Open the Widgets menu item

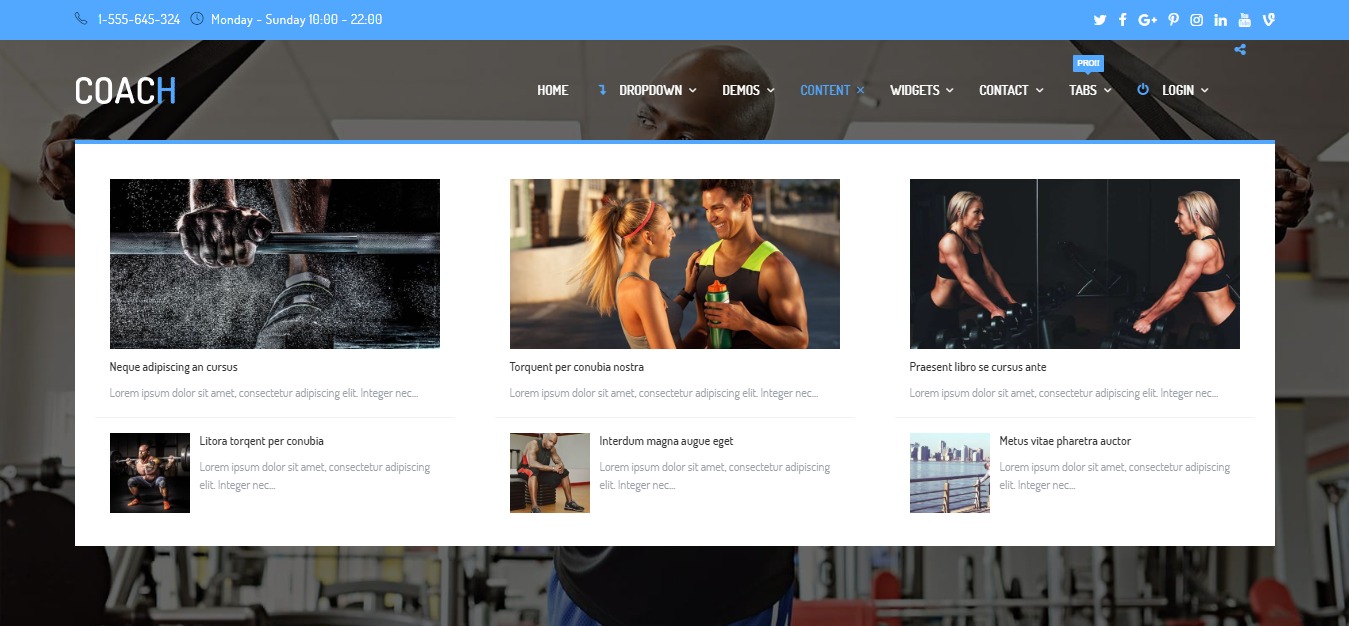(915, 90)
